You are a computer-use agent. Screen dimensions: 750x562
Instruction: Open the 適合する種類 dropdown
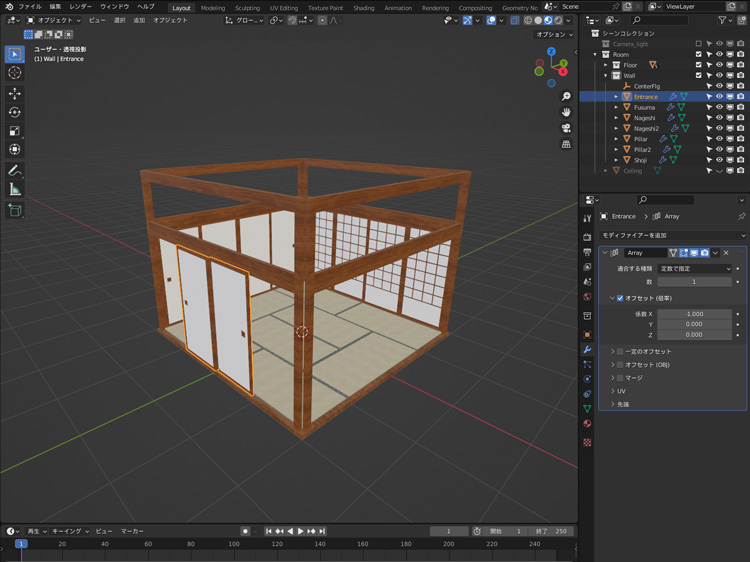pyautogui.click(x=695, y=268)
